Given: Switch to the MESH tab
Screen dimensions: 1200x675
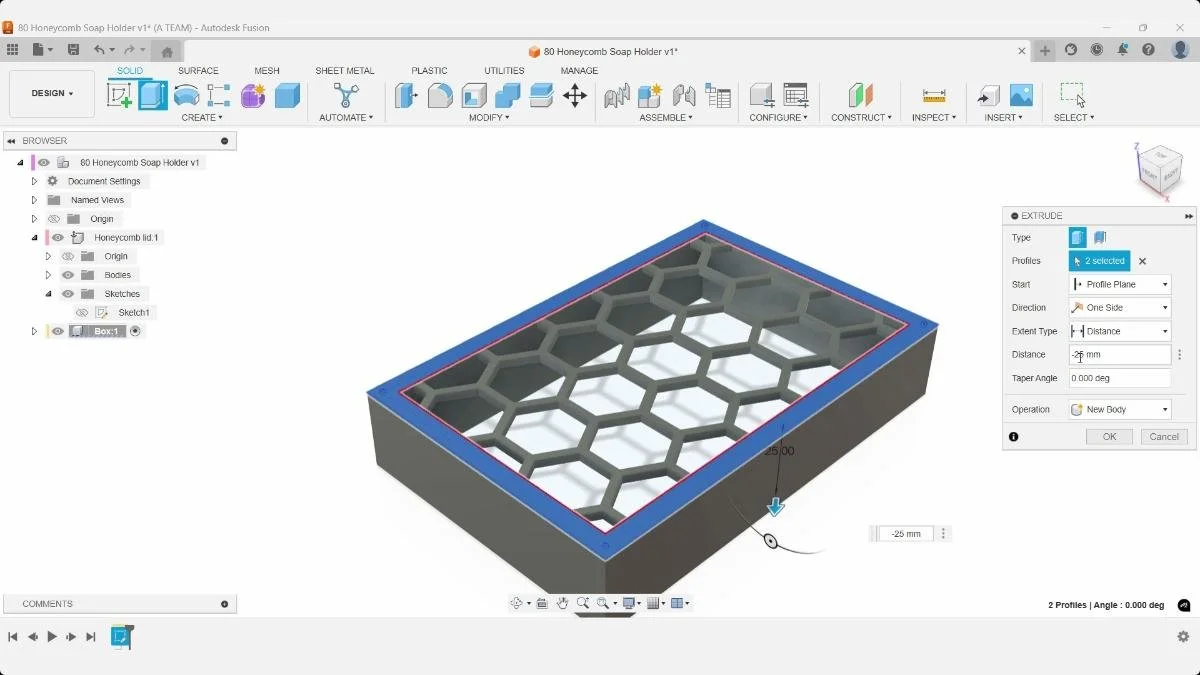Looking at the screenshot, I should 267,71.
